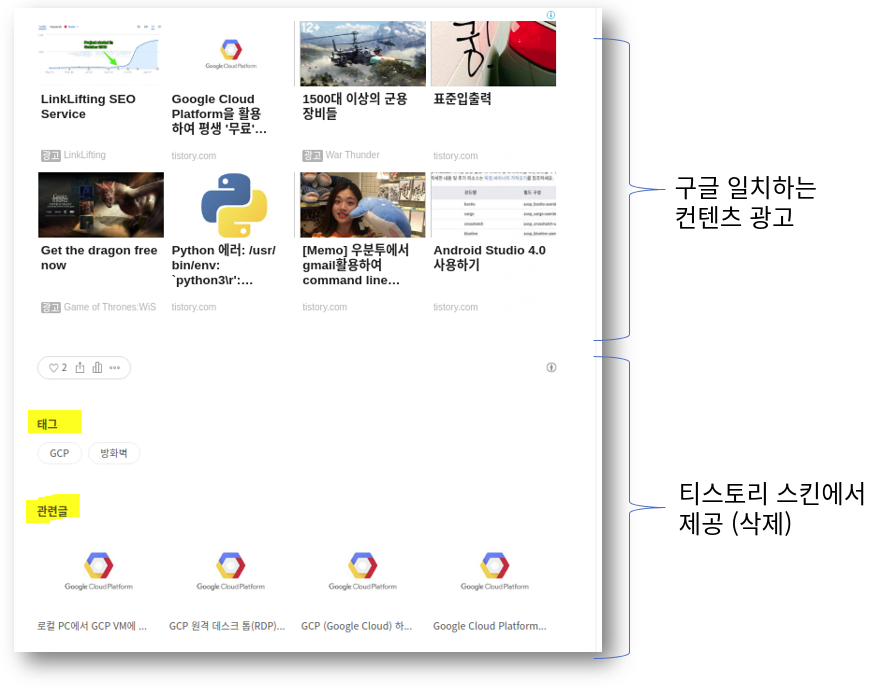Viewport: 895px width, 689px height.
Task: Open the three-dot more options menu
Action: (x=115, y=368)
